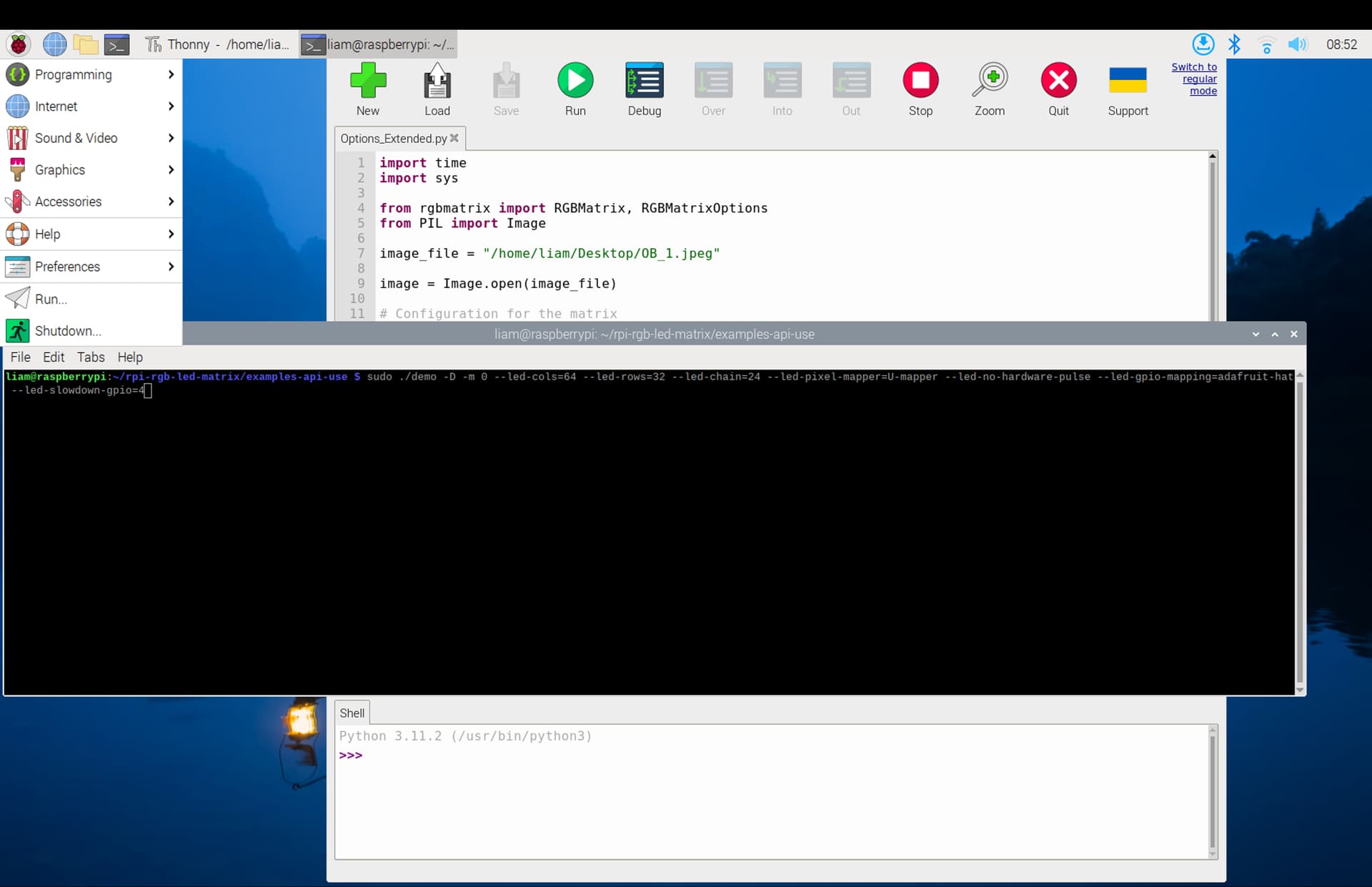The image size is (1372, 887).
Task: Expand the Internet menu category
Action: pos(91,106)
